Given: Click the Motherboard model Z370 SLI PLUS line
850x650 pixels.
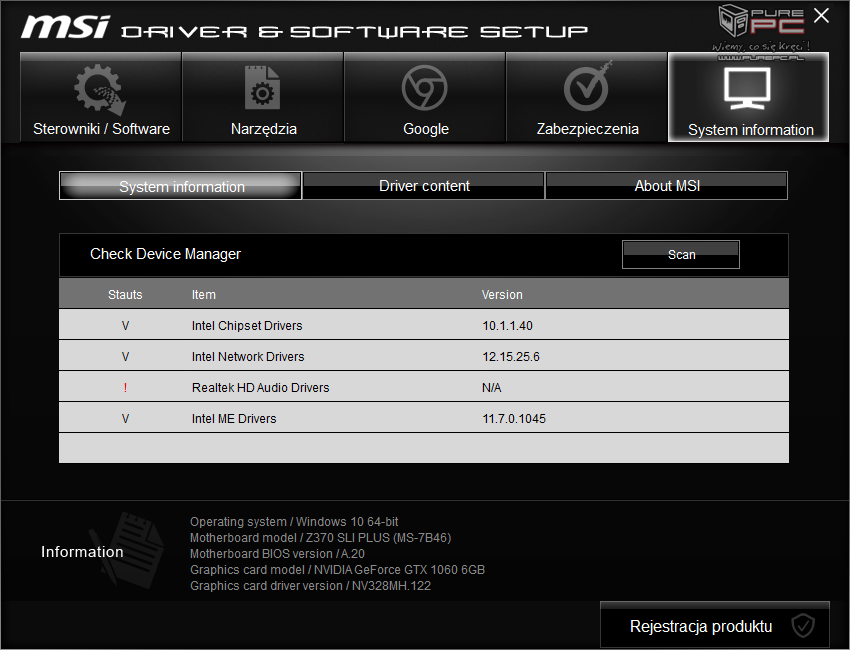Looking at the screenshot, I should [320, 538].
